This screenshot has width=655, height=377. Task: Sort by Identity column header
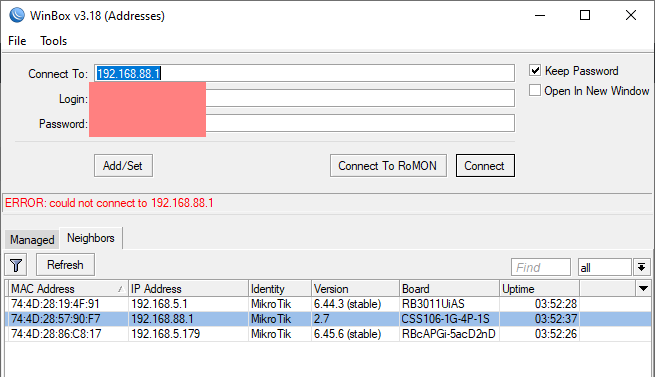pyautogui.click(x=280, y=289)
